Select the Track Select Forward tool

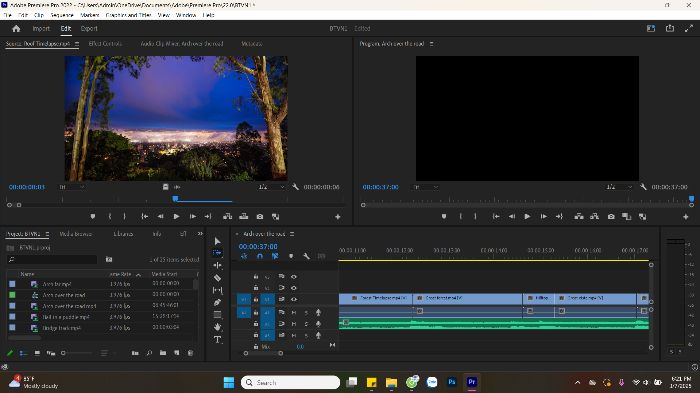(x=217, y=253)
